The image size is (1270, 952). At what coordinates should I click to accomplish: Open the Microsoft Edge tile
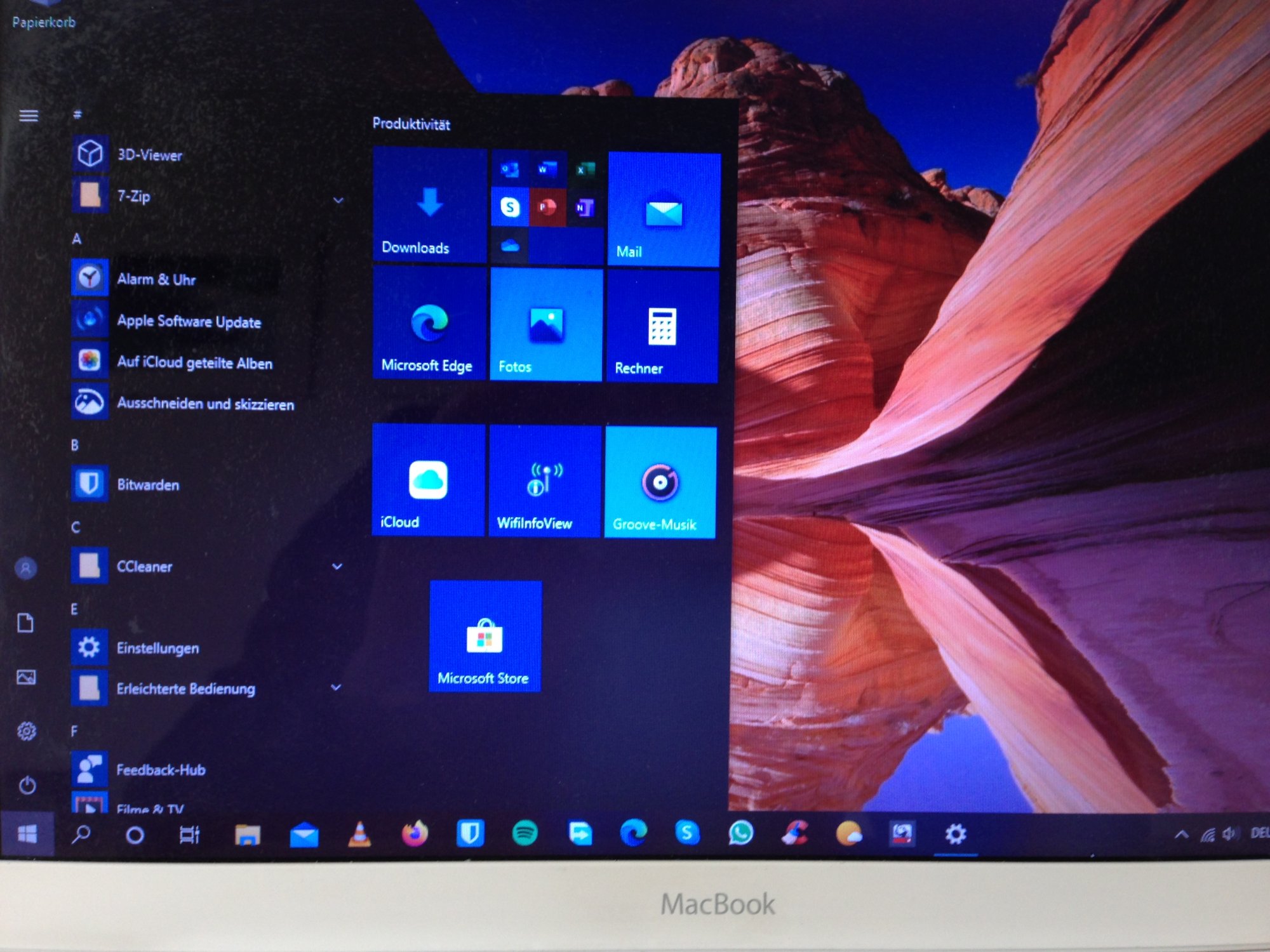tap(429, 324)
